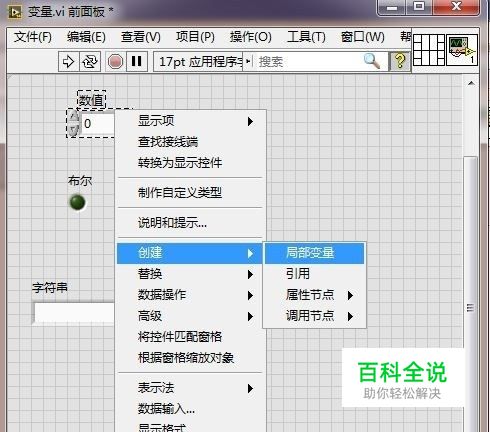Expand 调用节点 submenu

tap(315, 316)
